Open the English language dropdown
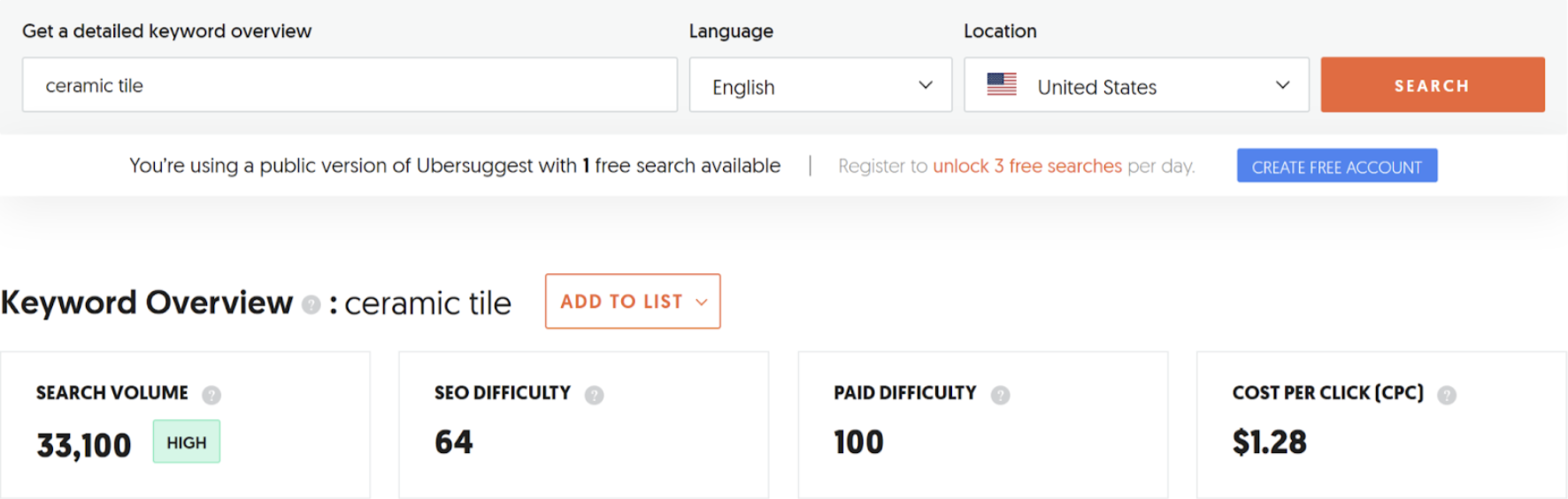 [x=819, y=86]
